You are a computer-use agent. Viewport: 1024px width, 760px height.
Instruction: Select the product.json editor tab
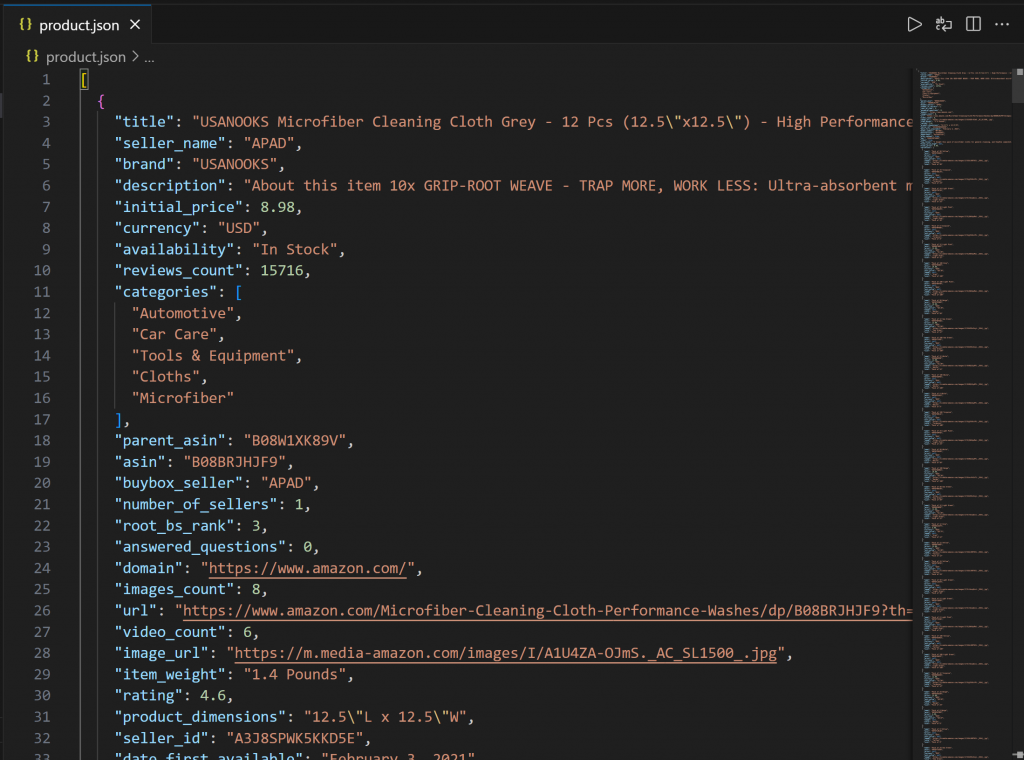(80, 24)
